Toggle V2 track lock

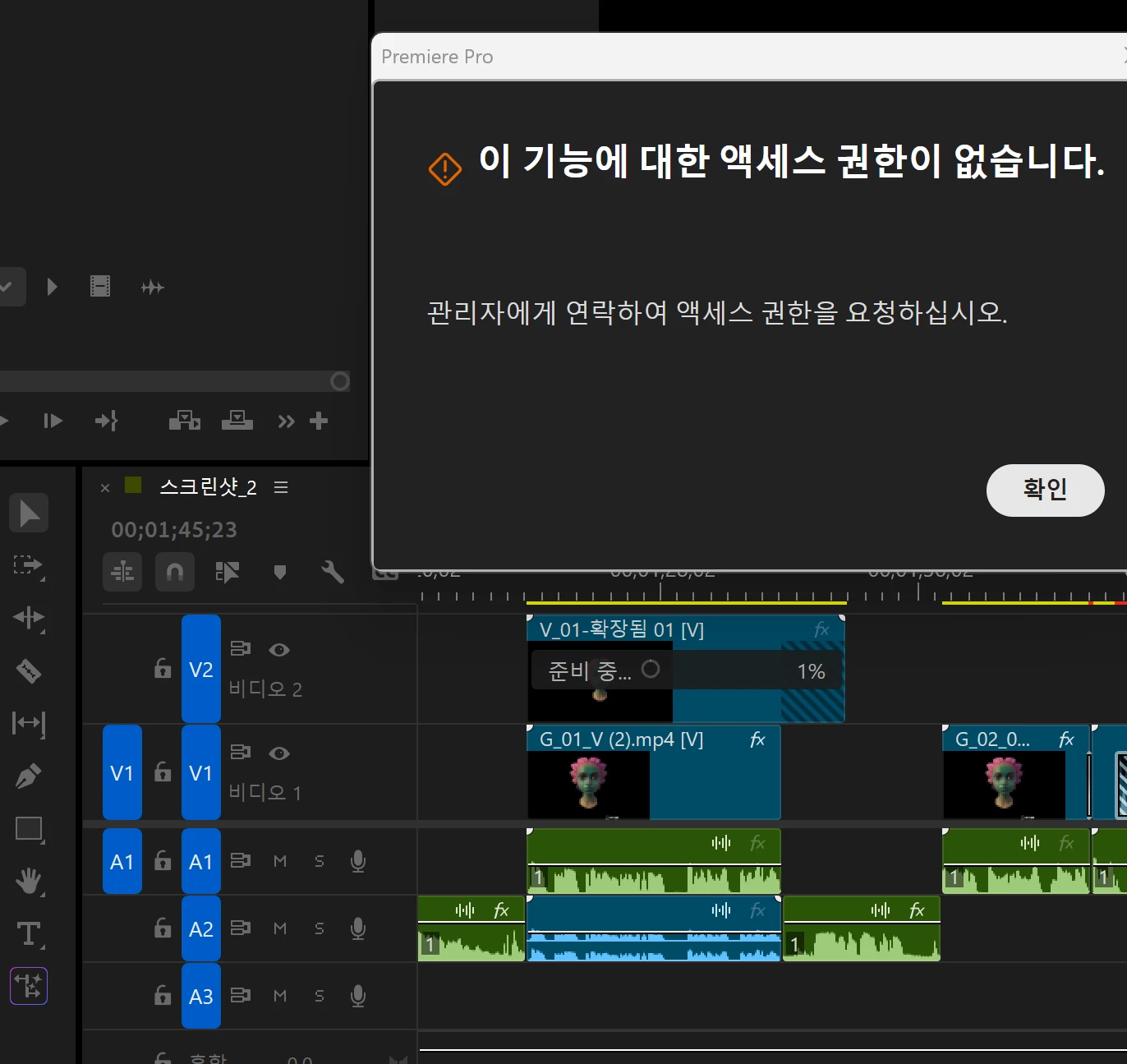163,669
